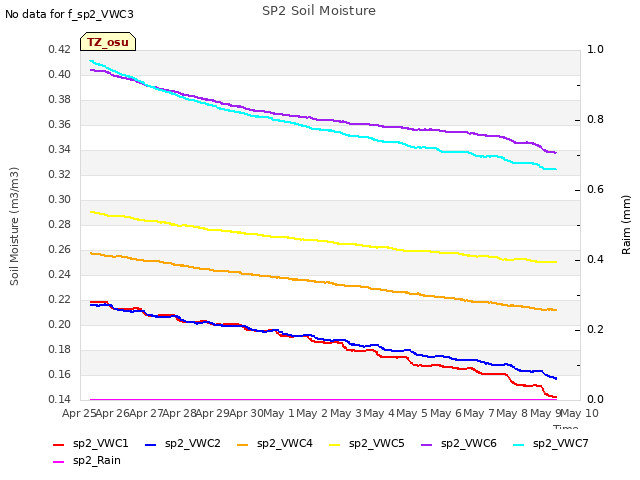Click the Raim (mm) right axis label
640x480 pixels.
pos(626,225)
